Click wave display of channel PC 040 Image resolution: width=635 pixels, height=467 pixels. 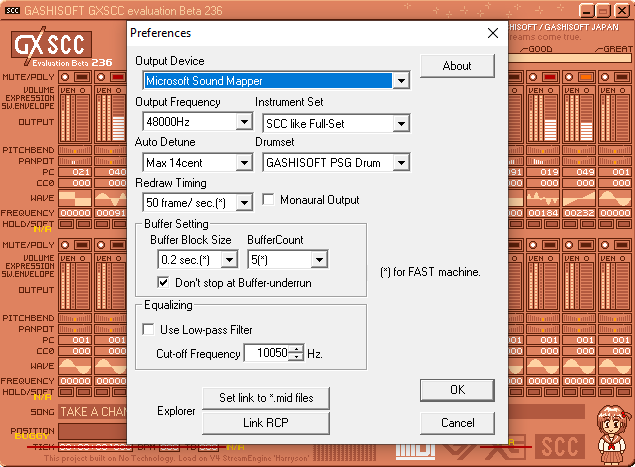point(111,198)
